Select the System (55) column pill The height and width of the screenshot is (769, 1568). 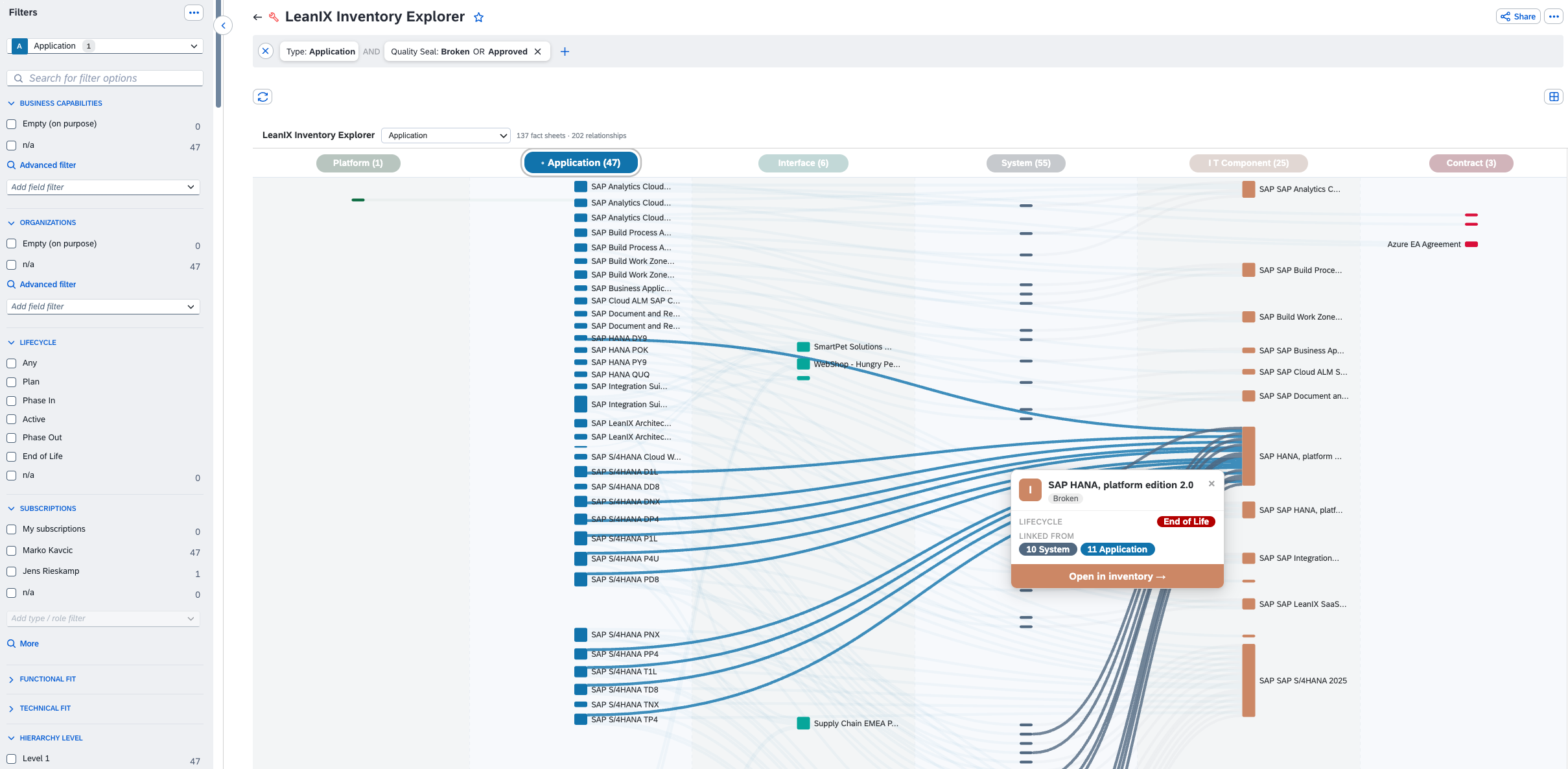(x=1025, y=163)
